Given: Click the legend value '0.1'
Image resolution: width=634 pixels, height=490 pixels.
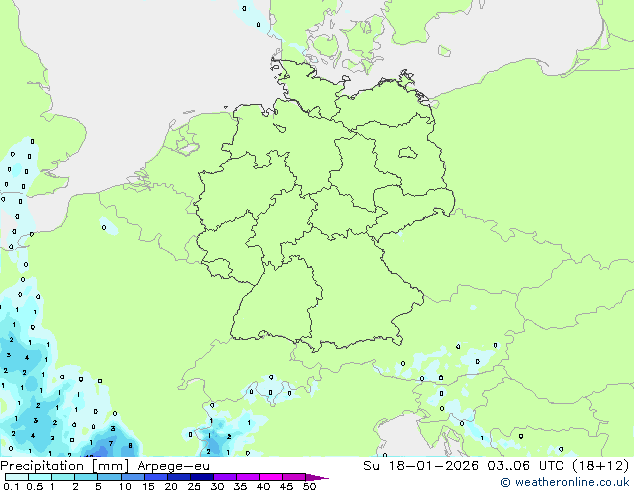Looking at the screenshot, I should pyautogui.click(x=11, y=486).
